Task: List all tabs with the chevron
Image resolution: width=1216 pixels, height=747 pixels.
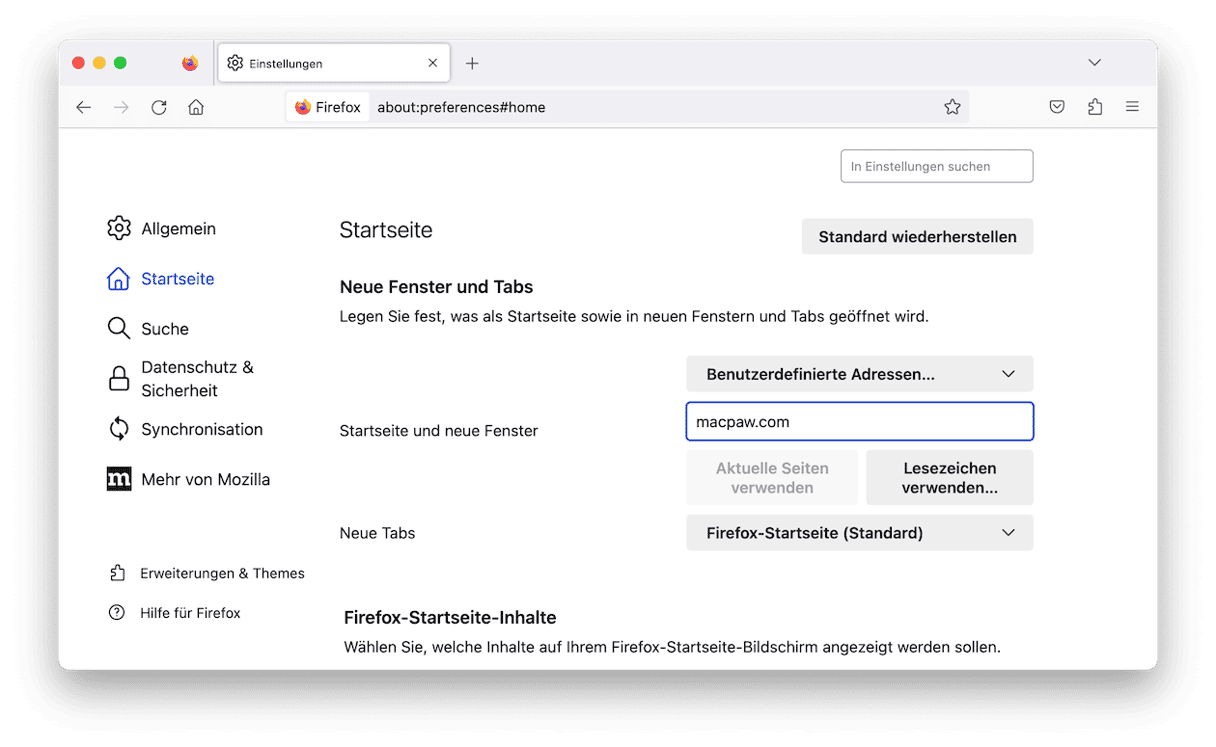Action: click(x=1095, y=63)
